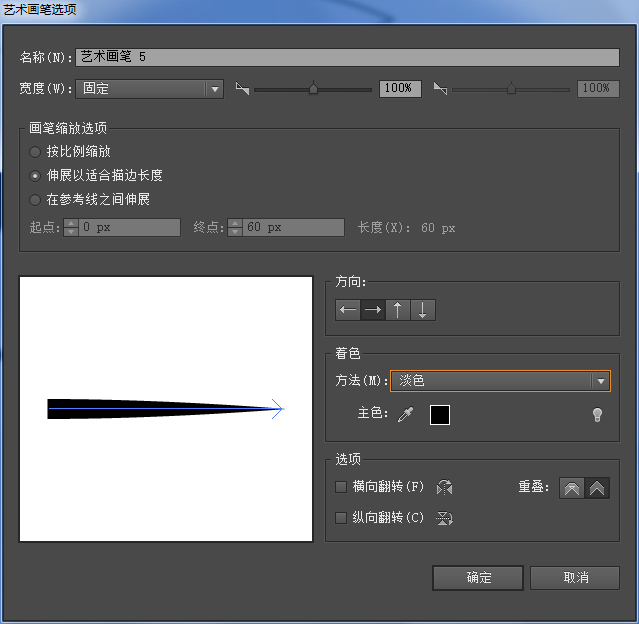Click the 名称 field with 艺术画笔 5
Screen dimensions: 639x624
click(348, 57)
